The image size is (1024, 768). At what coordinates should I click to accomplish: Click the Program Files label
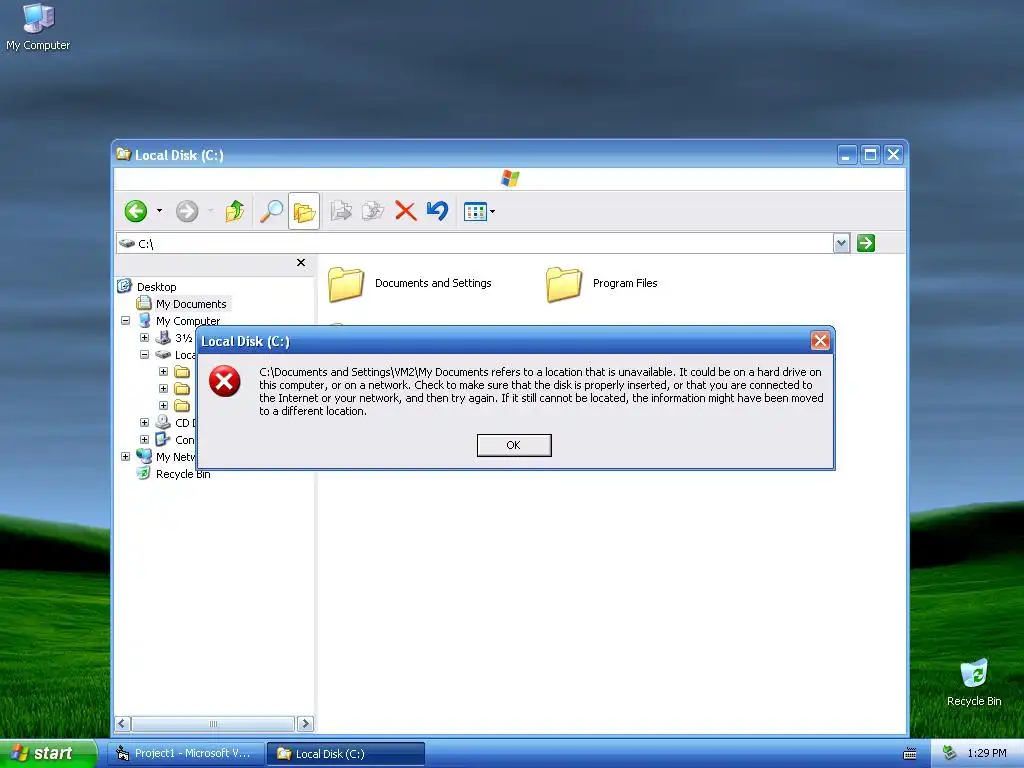(625, 283)
